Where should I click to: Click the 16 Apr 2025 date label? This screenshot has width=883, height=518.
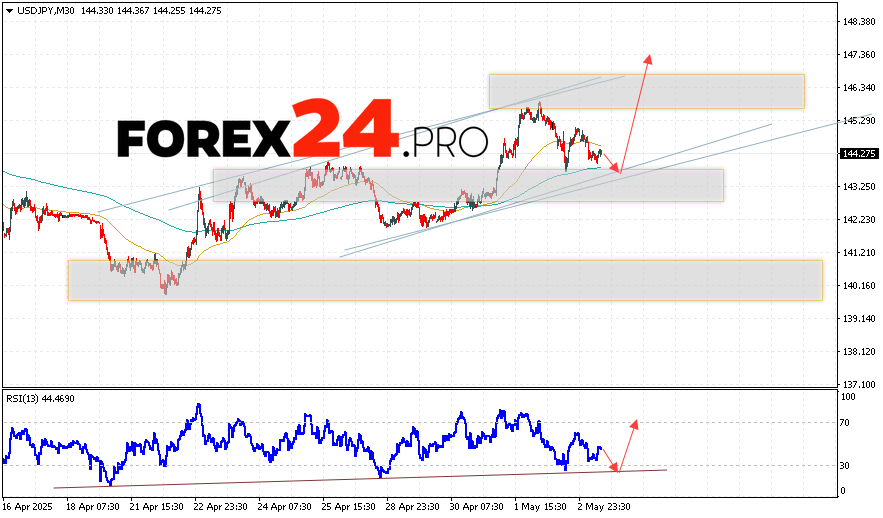tap(28, 507)
